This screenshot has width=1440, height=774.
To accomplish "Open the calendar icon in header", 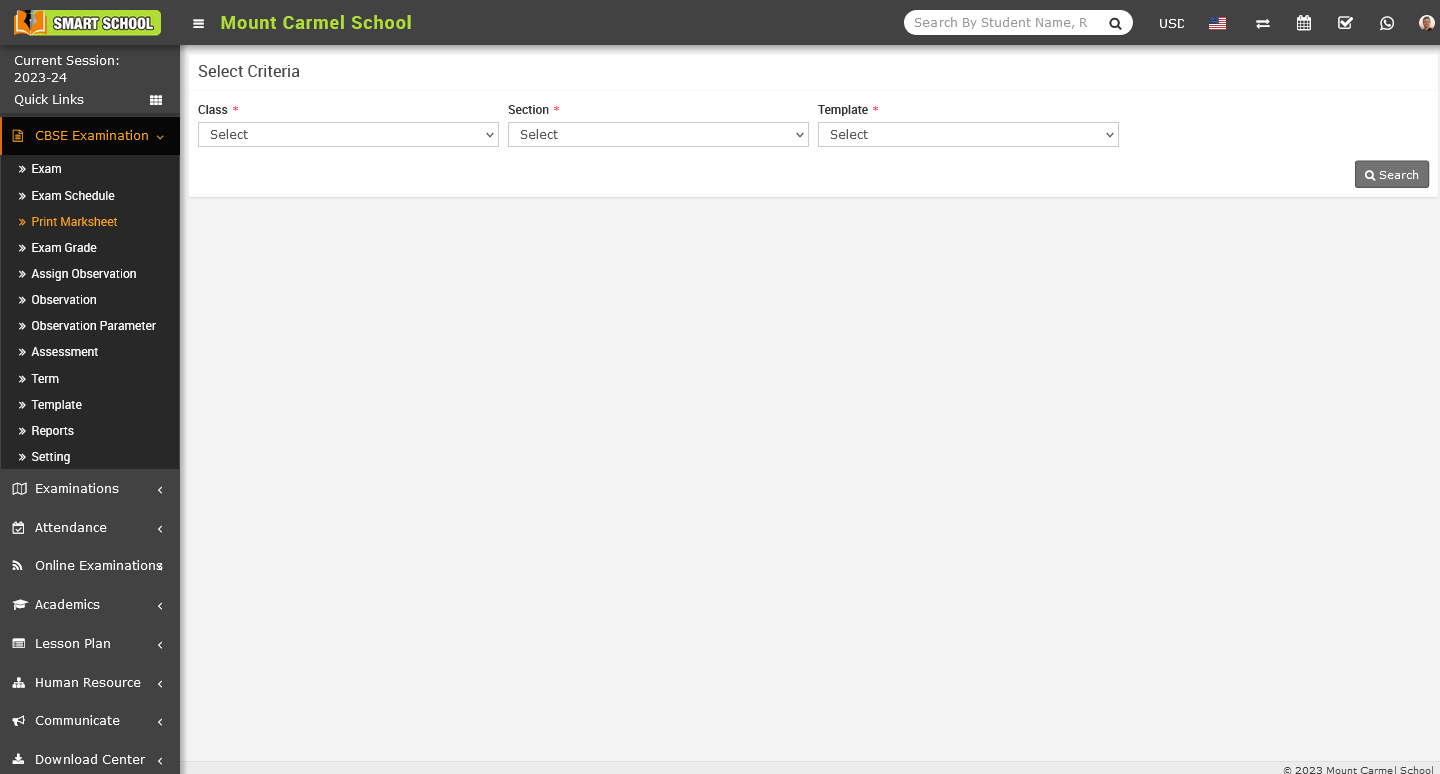I will click(1304, 23).
